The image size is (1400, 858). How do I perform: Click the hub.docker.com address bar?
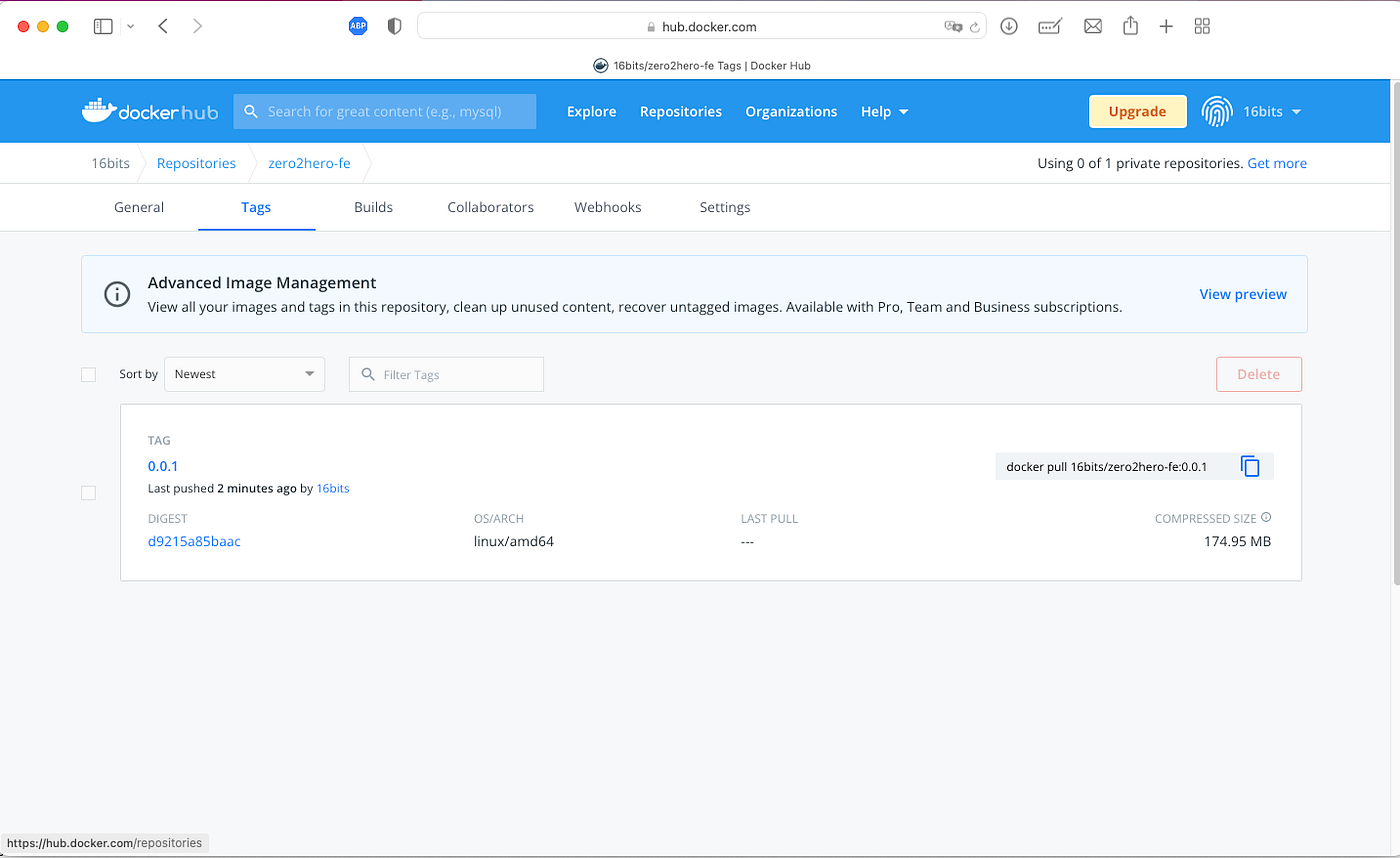(x=701, y=27)
